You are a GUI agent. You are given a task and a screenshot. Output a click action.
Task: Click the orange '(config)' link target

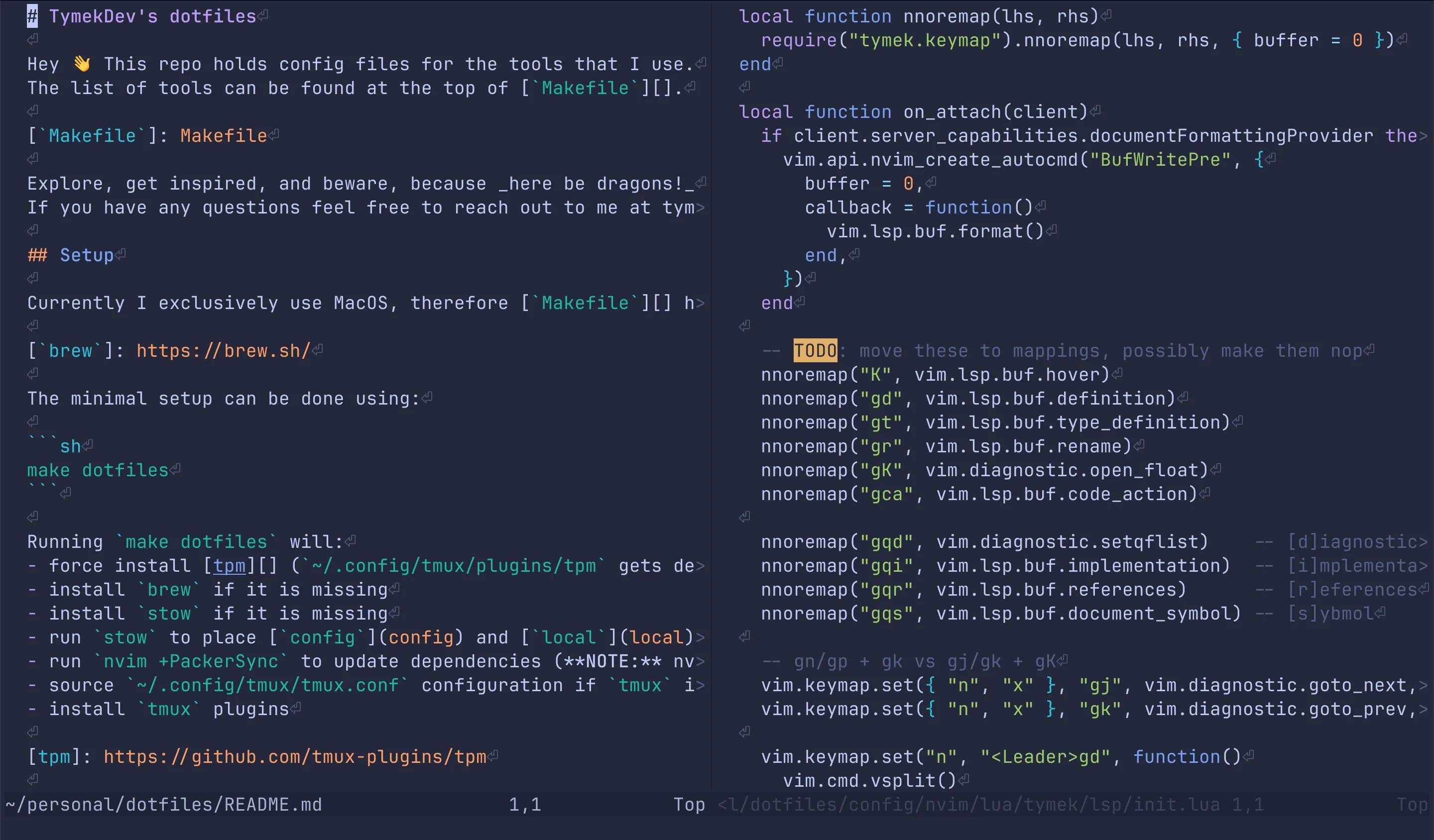[x=421, y=637]
